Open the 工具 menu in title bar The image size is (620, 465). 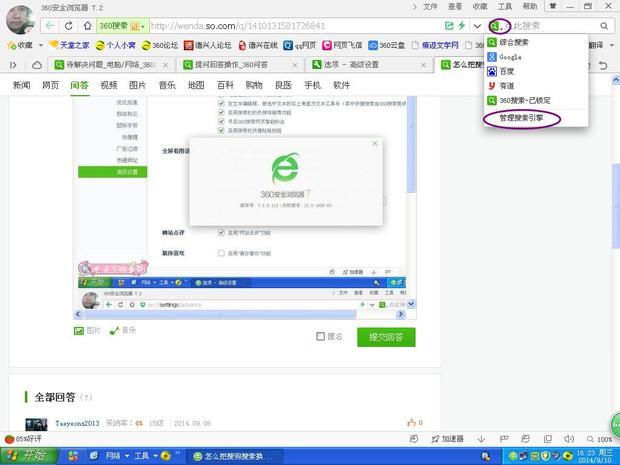point(505,6)
